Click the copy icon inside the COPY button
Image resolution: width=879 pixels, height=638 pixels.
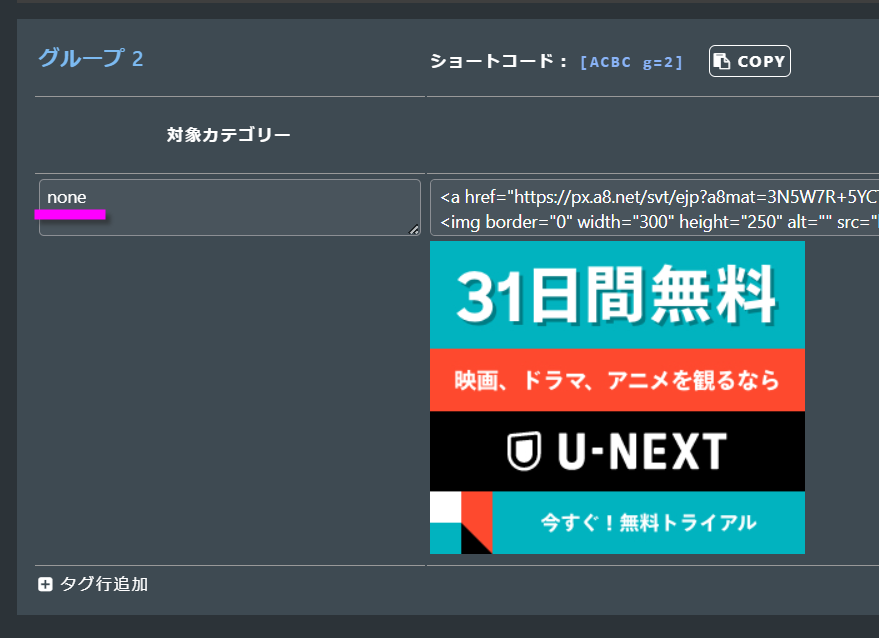pyautogui.click(x=722, y=61)
